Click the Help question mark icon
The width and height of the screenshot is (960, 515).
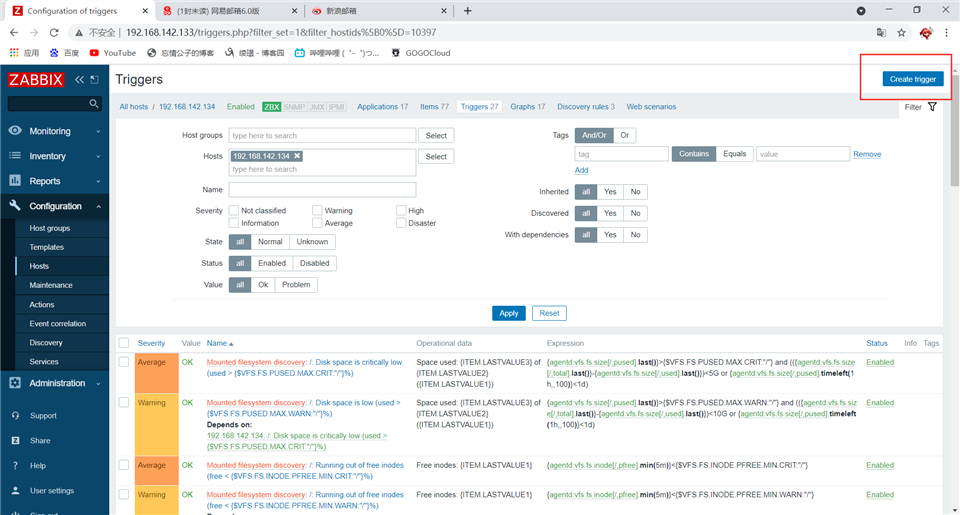(16, 465)
